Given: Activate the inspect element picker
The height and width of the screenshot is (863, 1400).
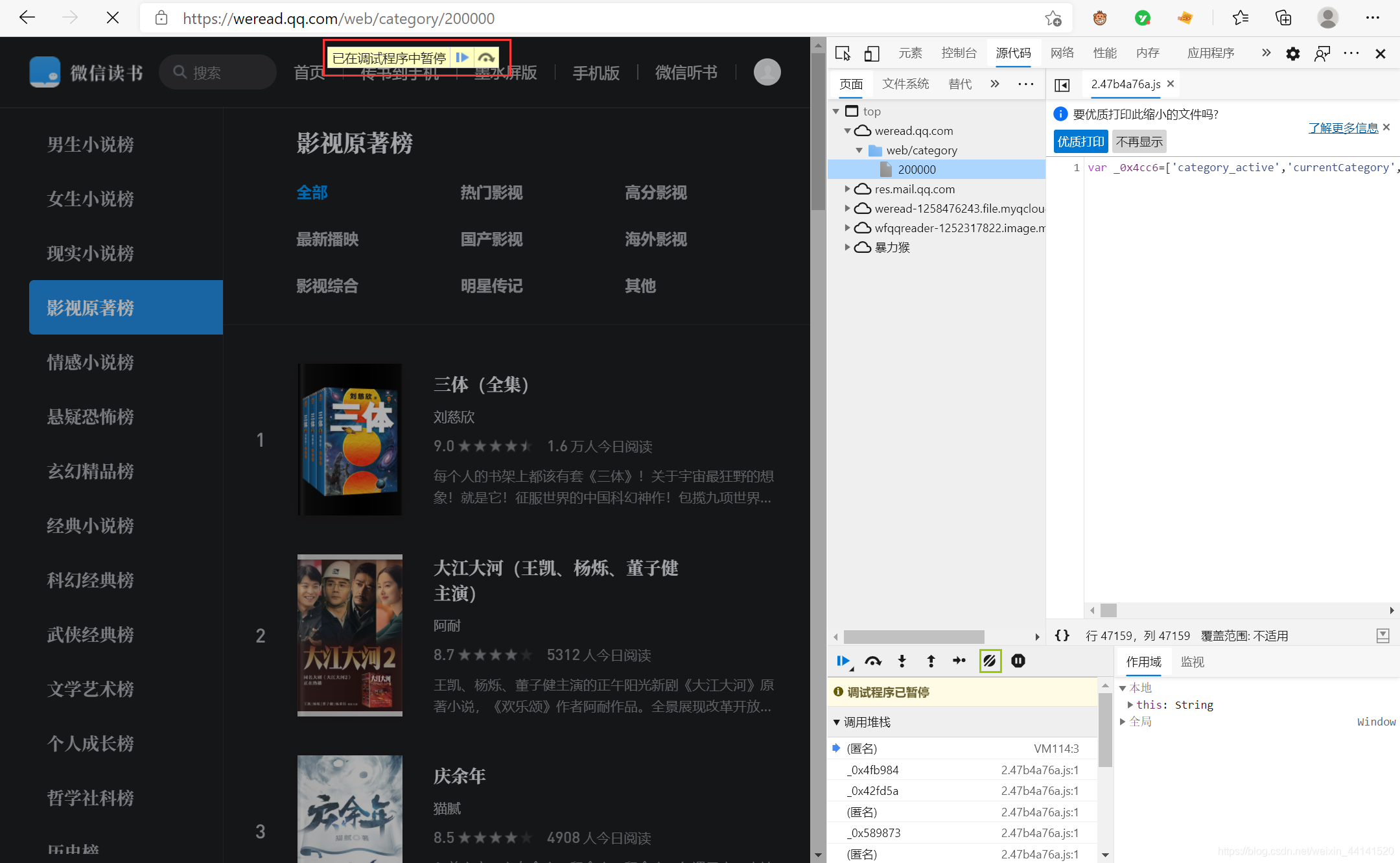Looking at the screenshot, I should [843, 53].
